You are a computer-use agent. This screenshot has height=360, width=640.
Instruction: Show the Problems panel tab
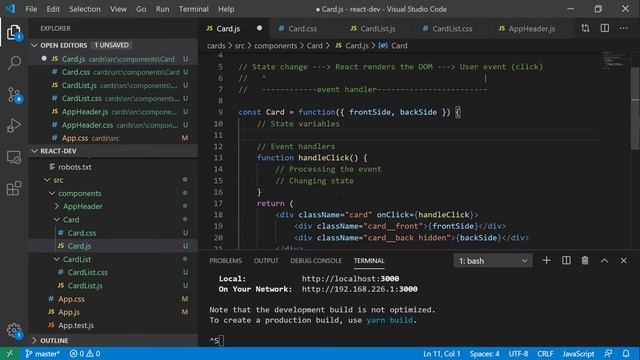[225, 260]
